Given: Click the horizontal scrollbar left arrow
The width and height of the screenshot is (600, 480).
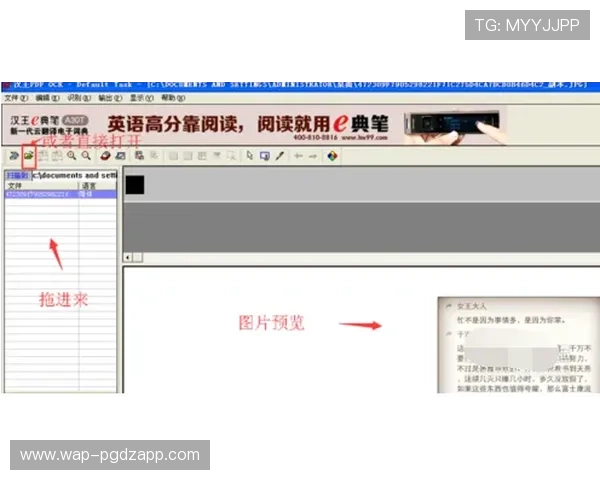Looking at the screenshot, I should click(x=127, y=257).
